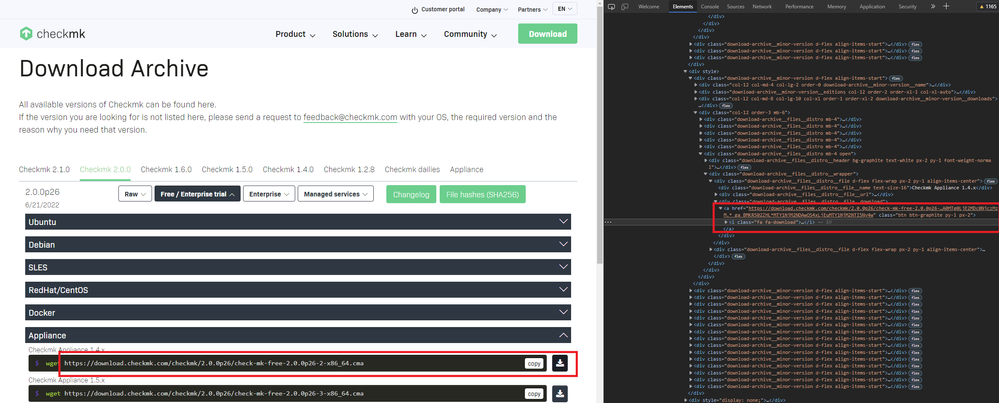Collapse the Free / Enterprise trial dropdown
The image size is (999, 403).
tap(198, 194)
